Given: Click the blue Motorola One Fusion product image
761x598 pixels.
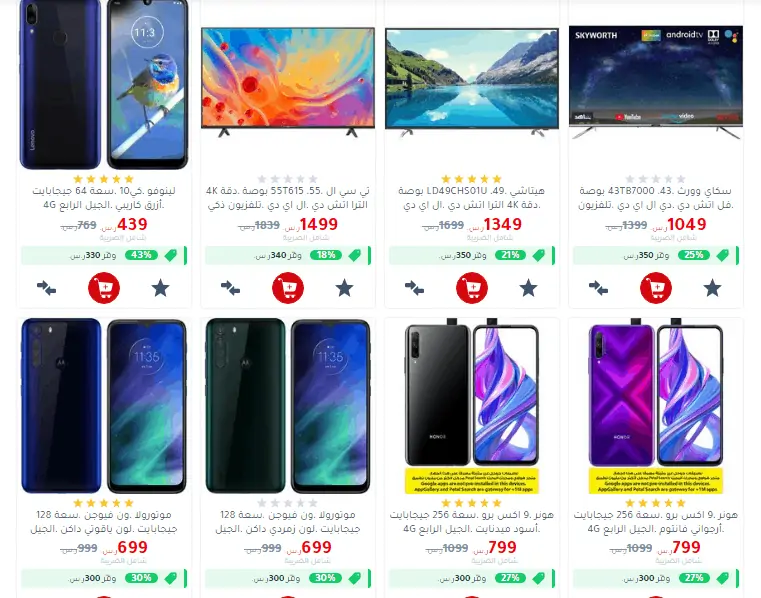Looking at the screenshot, I should pyautogui.click(x=104, y=406).
